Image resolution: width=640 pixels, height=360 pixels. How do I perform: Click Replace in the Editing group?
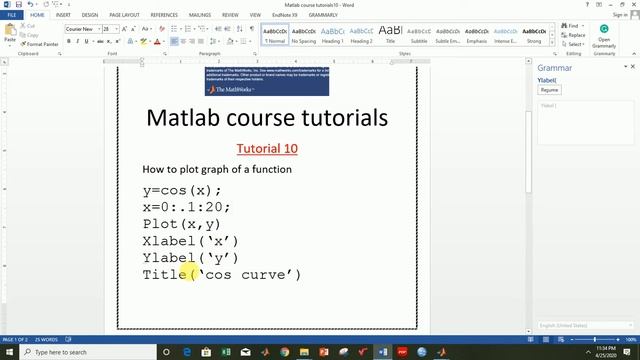(573, 35)
